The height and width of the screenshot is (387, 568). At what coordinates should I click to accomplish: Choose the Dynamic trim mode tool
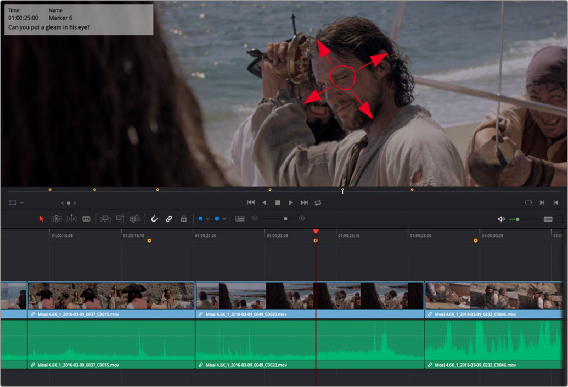point(72,219)
